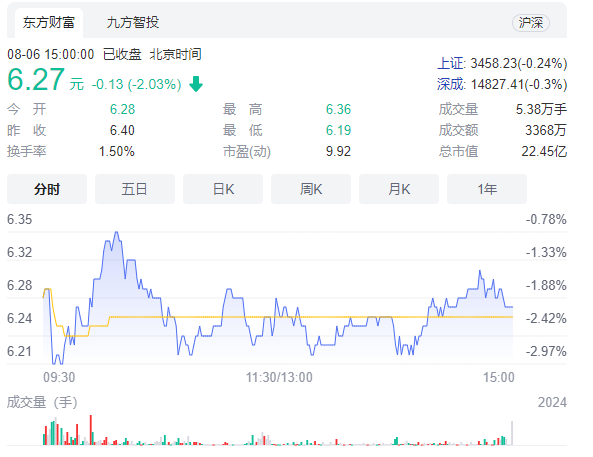Click the 北京时间 label

click(175, 54)
